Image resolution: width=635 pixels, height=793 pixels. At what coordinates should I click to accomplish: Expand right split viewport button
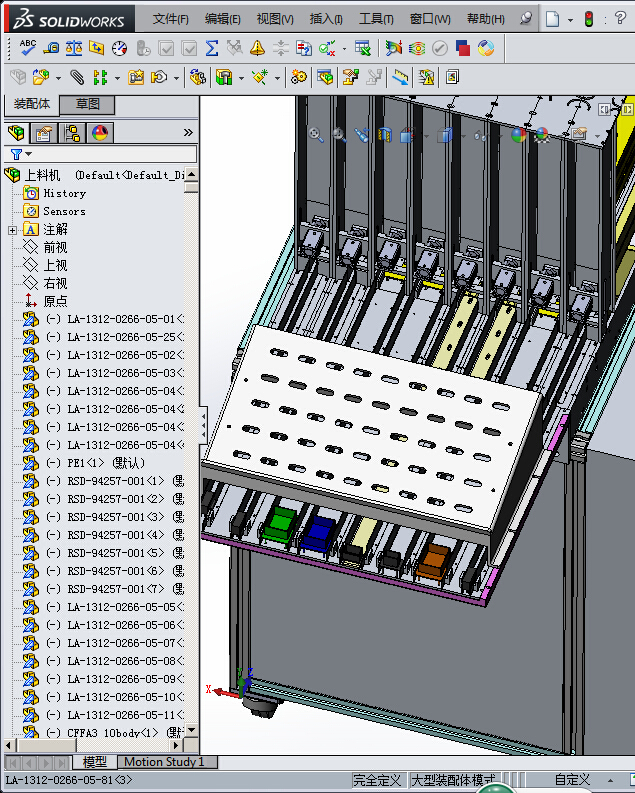627,110
